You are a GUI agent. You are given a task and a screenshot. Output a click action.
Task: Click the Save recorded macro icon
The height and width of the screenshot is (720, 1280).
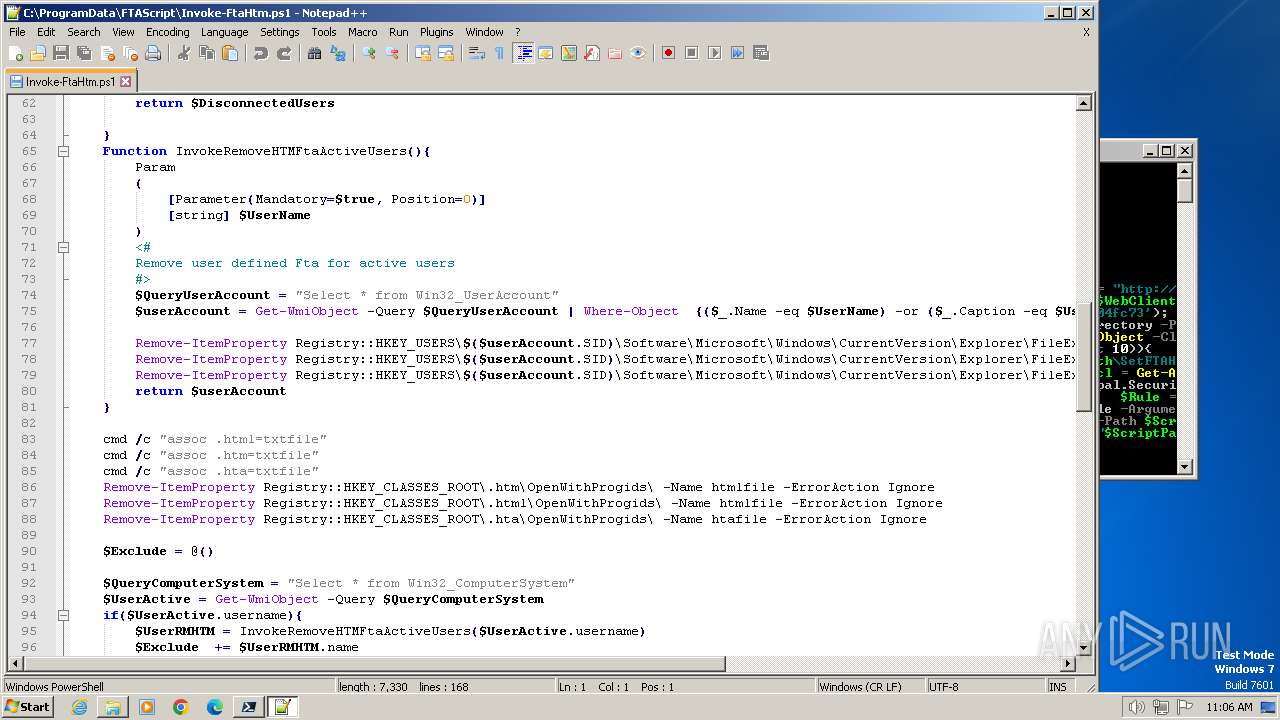click(761, 53)
